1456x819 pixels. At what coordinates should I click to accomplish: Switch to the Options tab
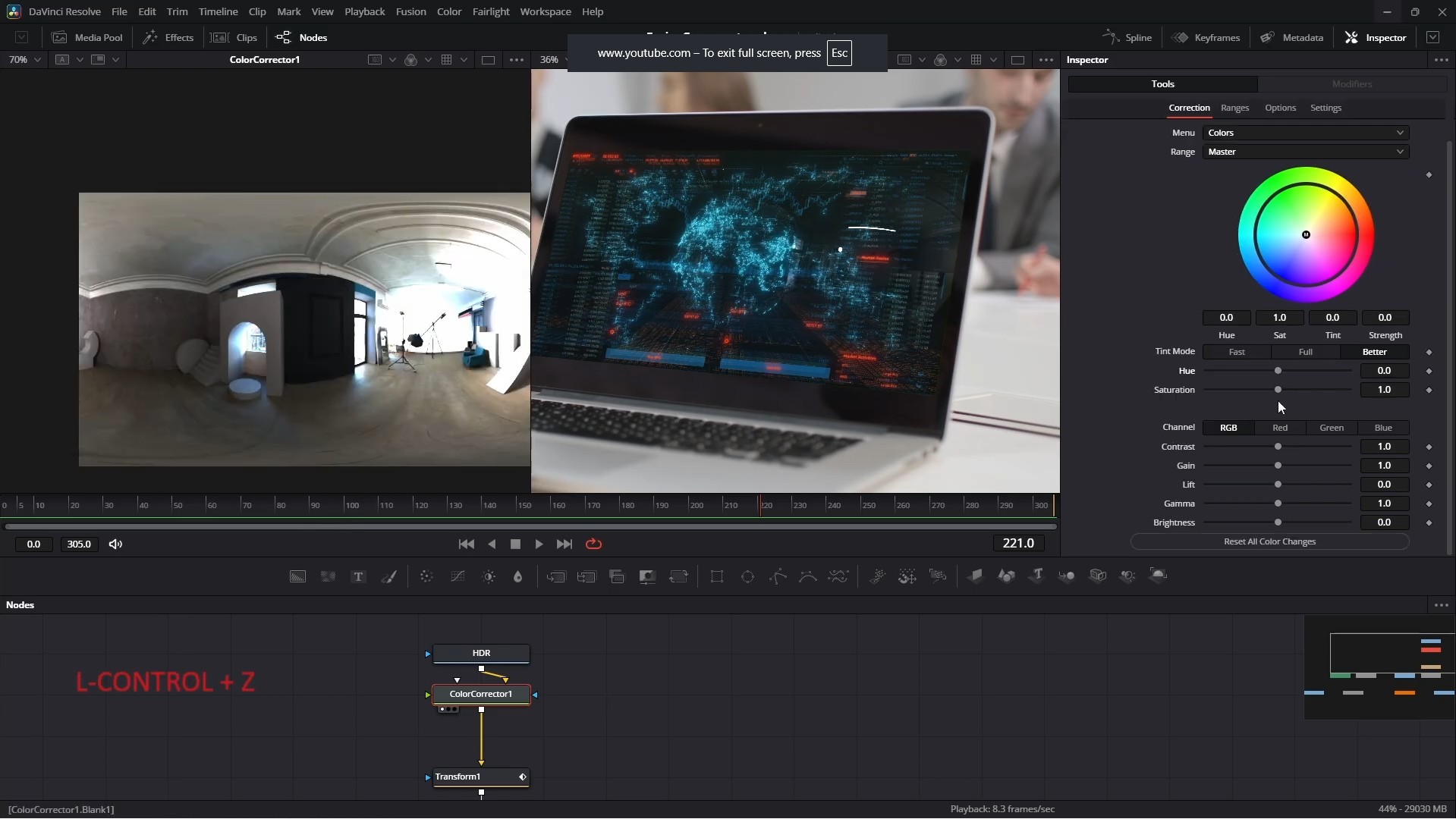1280,108
